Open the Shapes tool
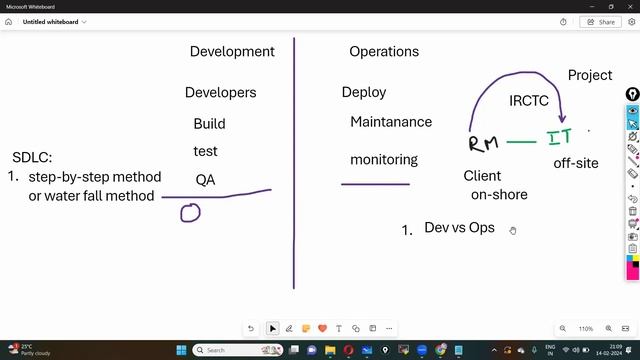 point(356,329)
